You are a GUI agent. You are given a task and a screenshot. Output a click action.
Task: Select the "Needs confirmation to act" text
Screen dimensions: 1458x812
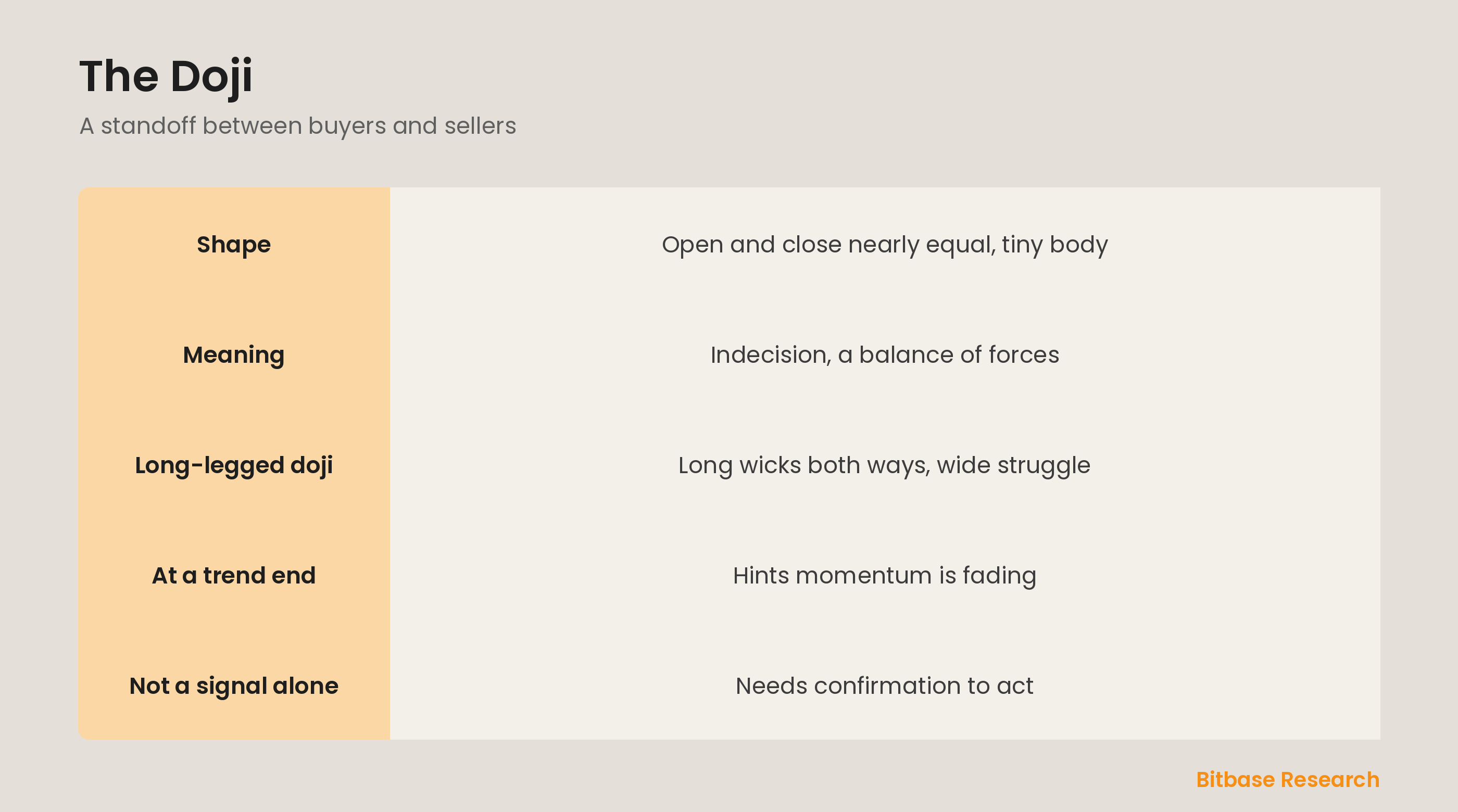pos(885,686)
